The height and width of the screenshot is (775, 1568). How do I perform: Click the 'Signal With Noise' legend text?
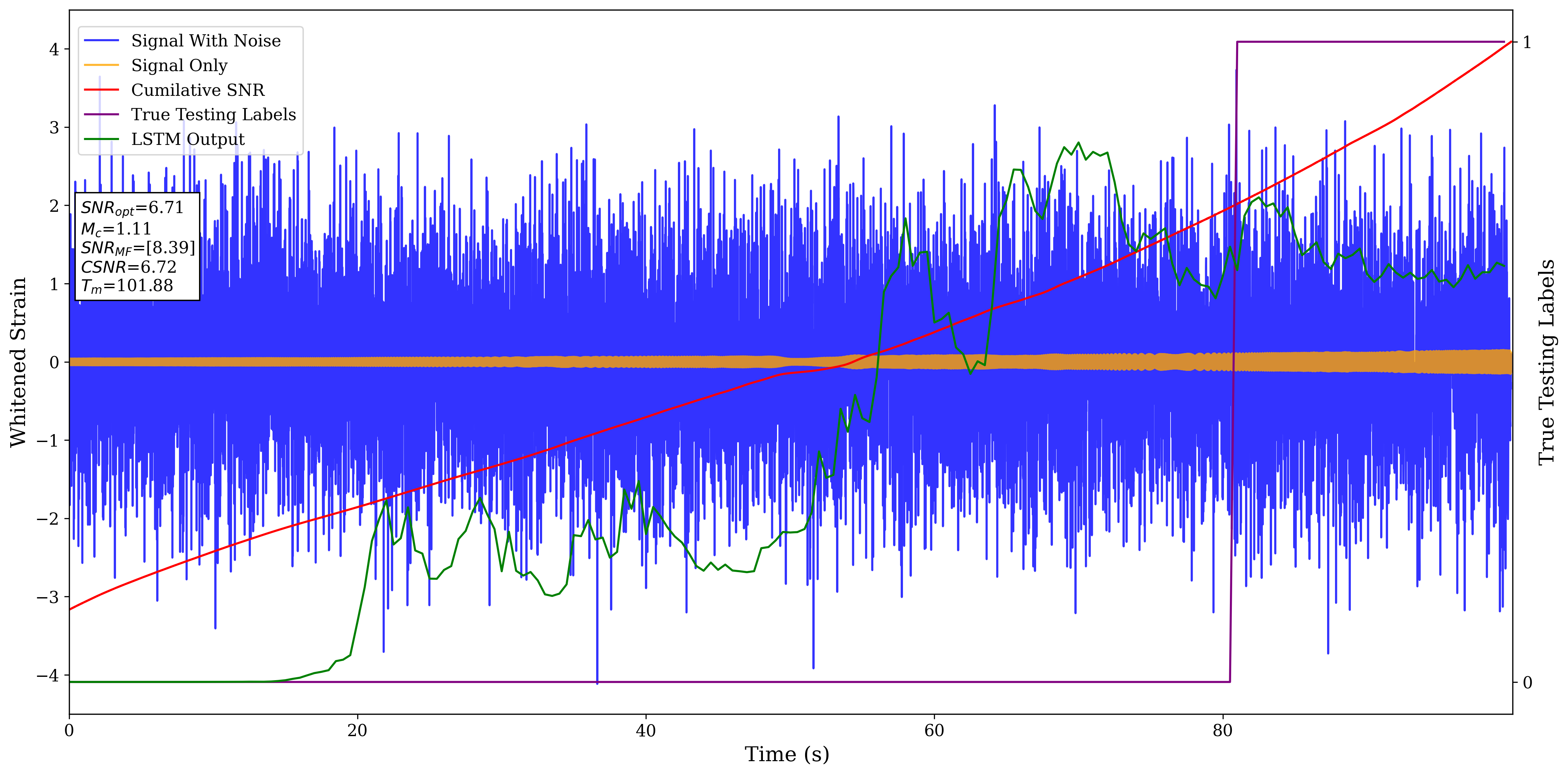click(206, 41)
